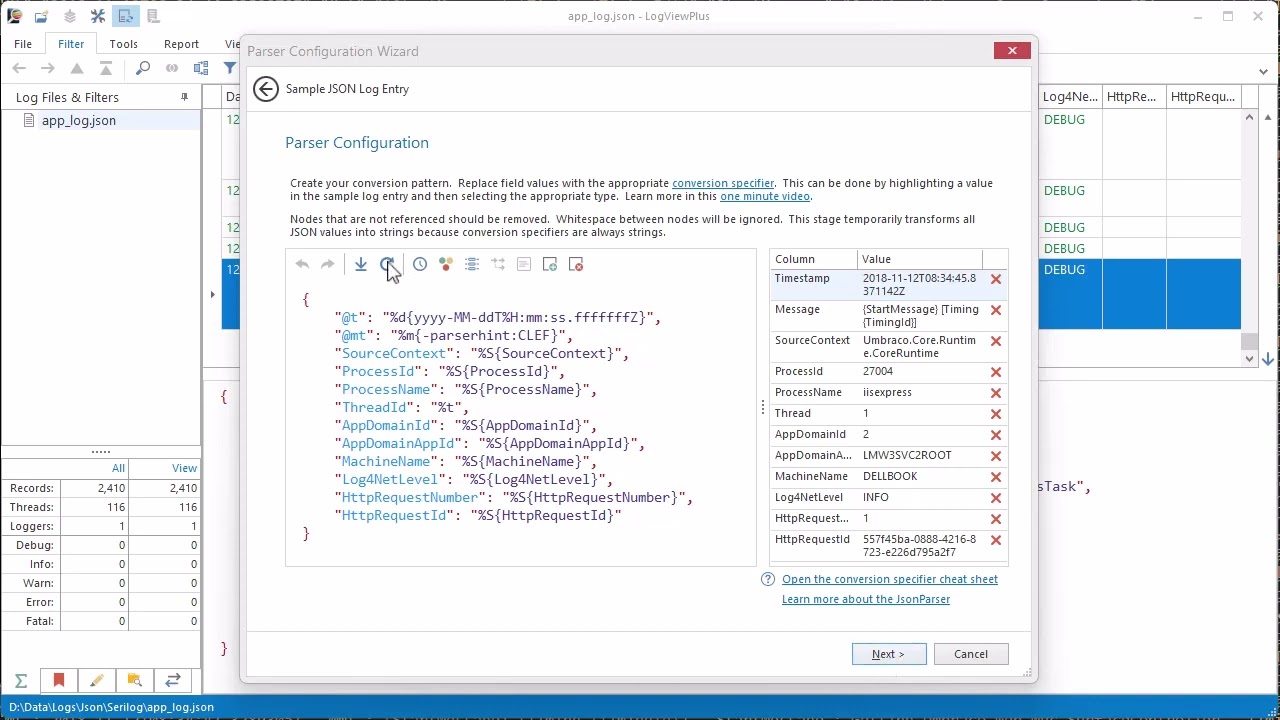
Task: Click the redo icon in wizard toolbar
Action: [x=327, y=264]
